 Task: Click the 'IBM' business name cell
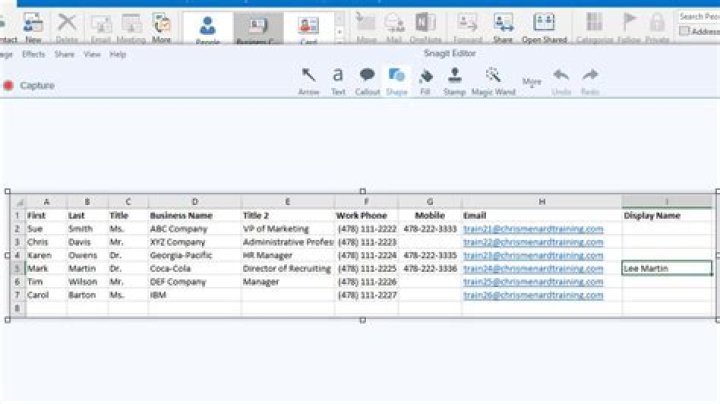195,295
